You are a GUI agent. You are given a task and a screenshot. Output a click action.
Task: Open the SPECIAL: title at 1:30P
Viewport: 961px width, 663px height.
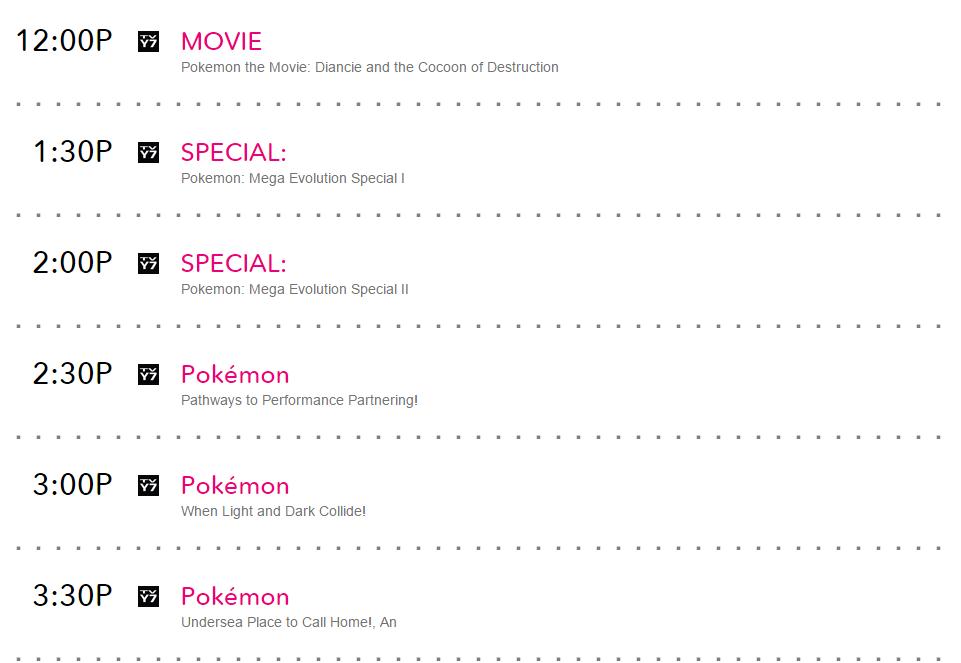coord(233,153)
